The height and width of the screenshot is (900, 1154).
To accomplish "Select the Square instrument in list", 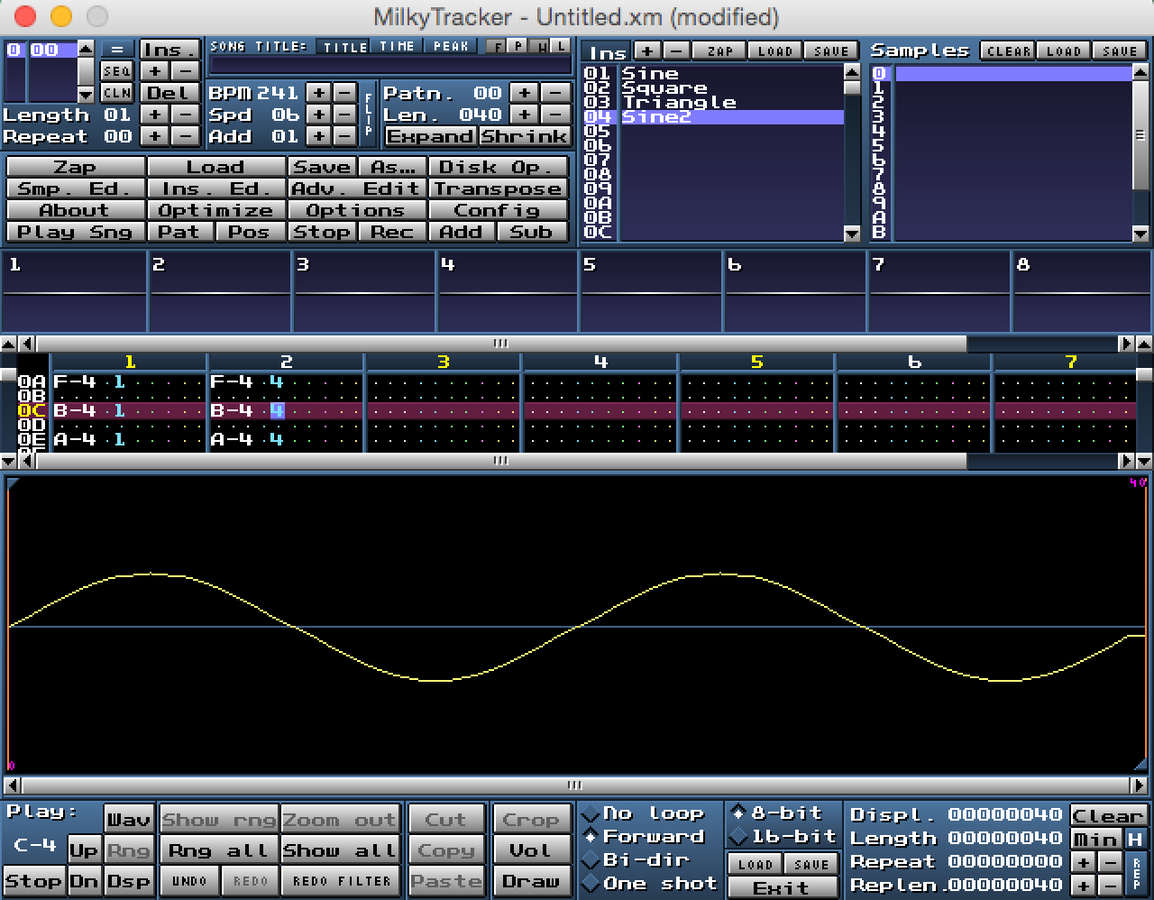I will [x=732, y=88].
